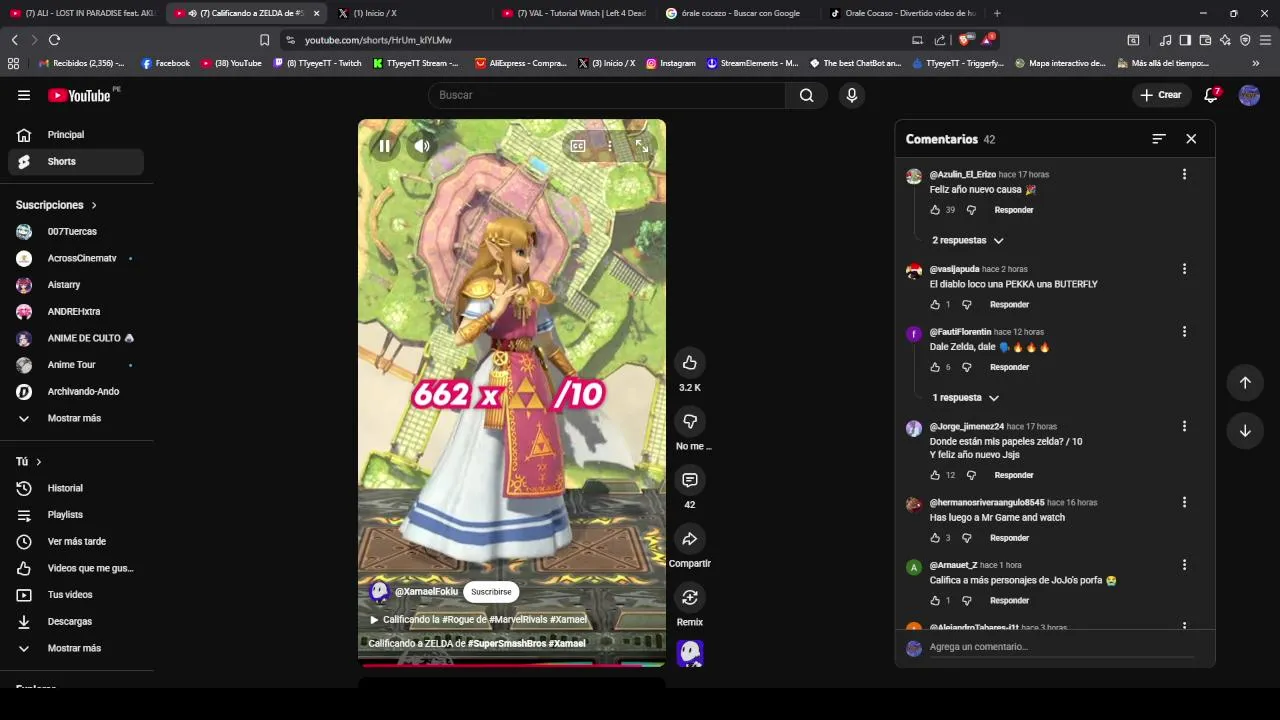Expand the Short to fullscreen
The image size is (1280, 720).
click(x=642, y=146)
